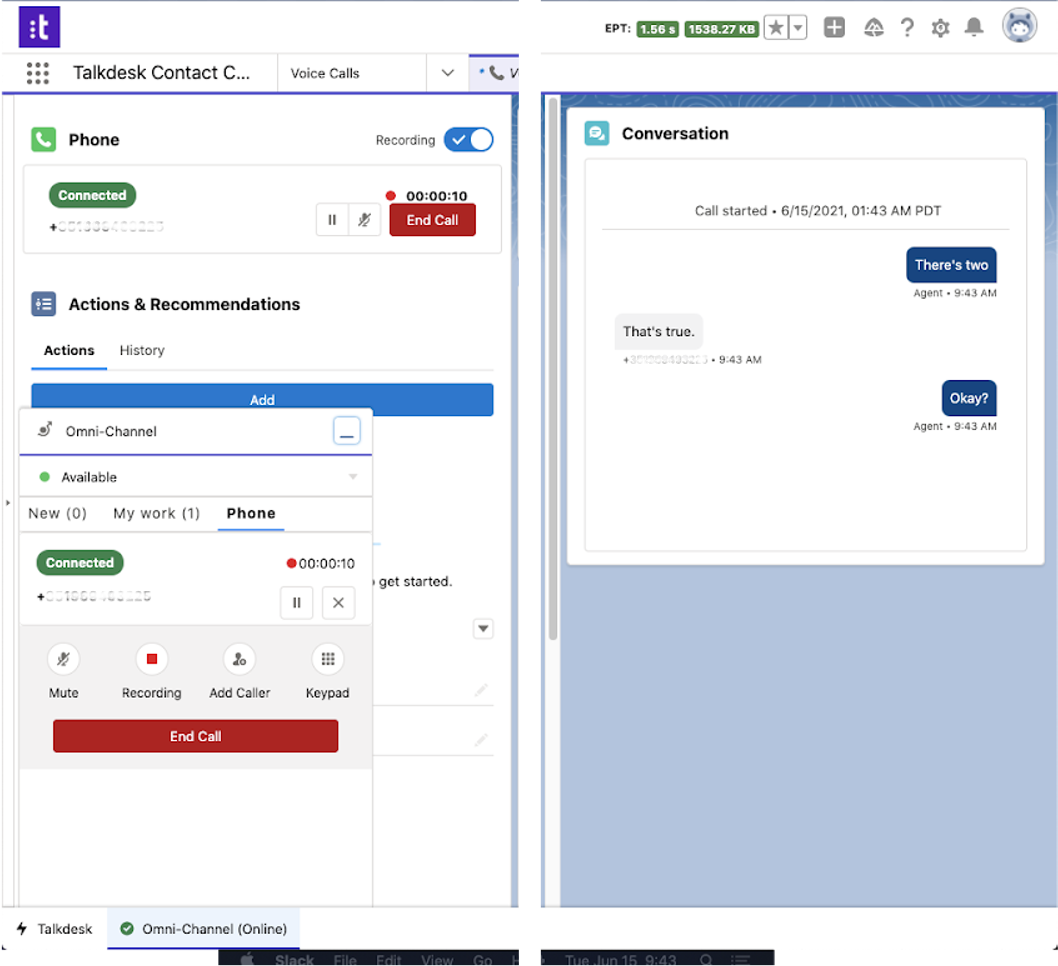This screenshot has height=966, width=1058.
Task: Click the Add Caller icon
Action: point(240,659)
